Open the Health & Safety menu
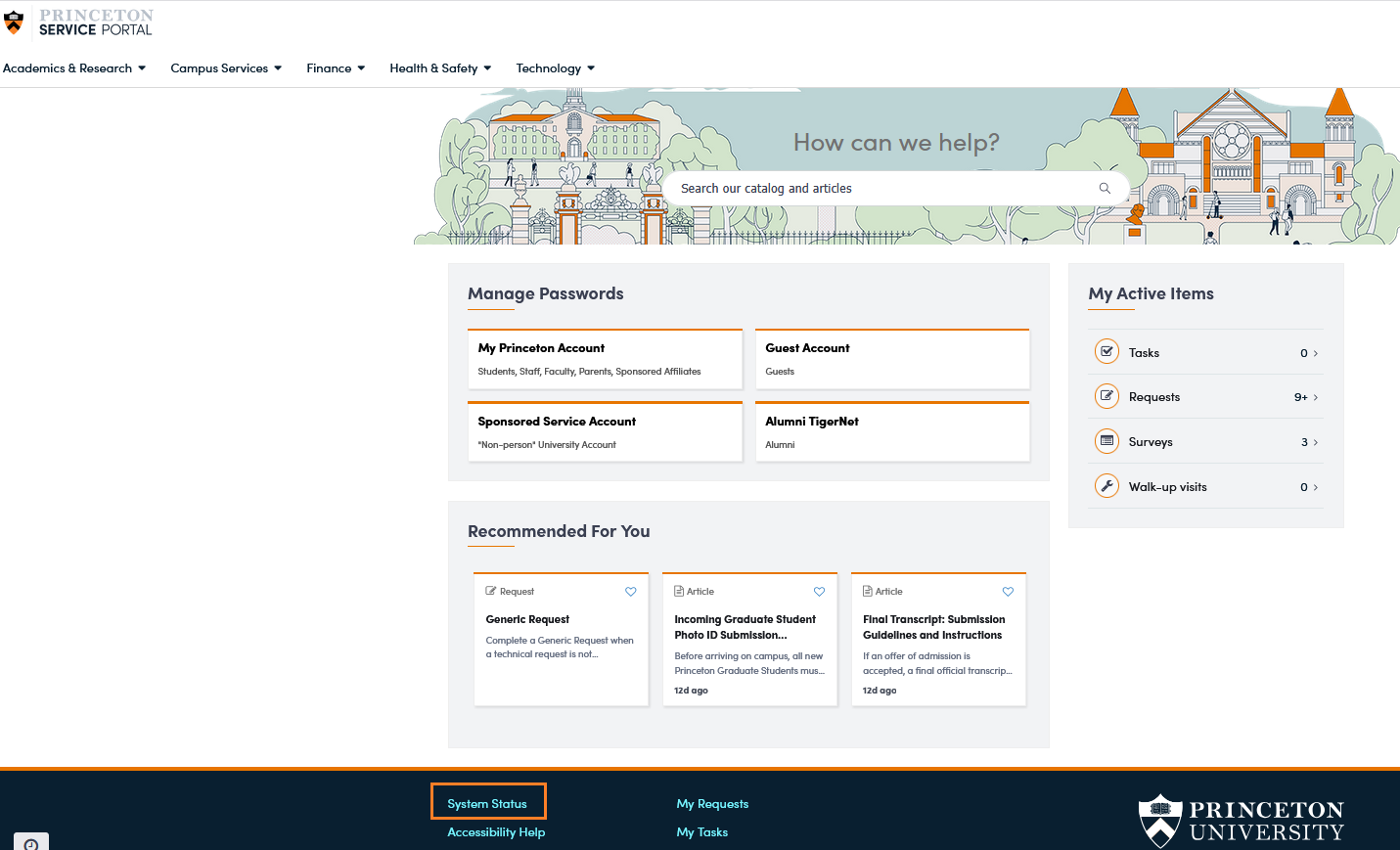1400x850 pixels. 440,67
